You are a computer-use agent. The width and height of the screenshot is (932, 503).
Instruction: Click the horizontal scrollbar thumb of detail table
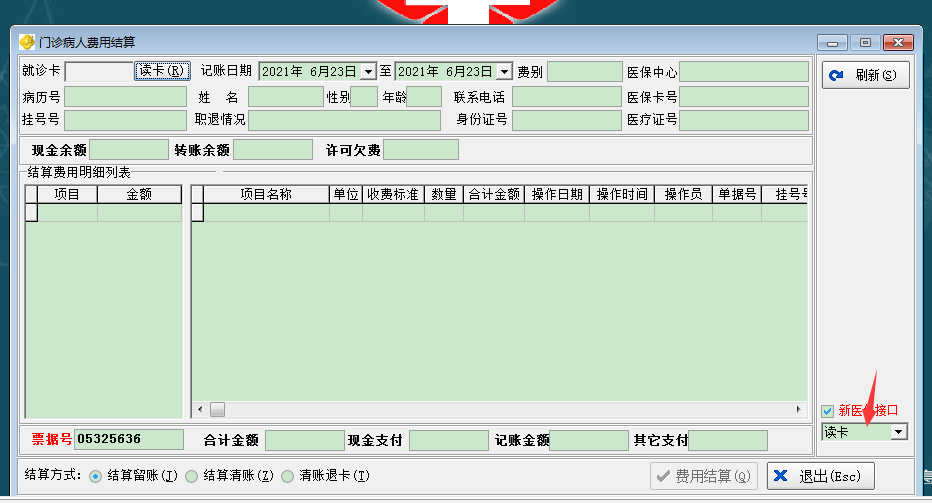(x=218, y=409)
